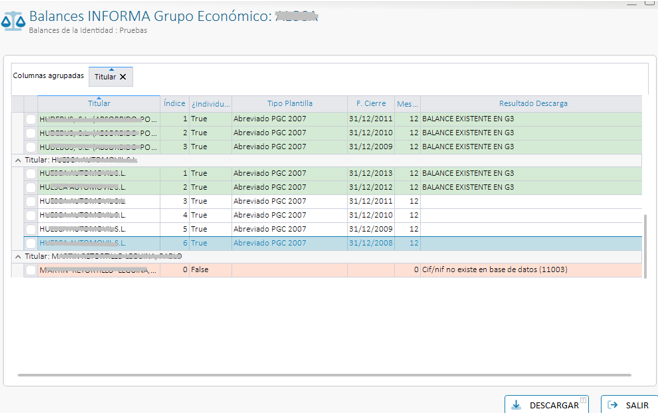Check the False row with Cif/nif error
This screenshot has height=413, width=661.
(x=31, y=270)
